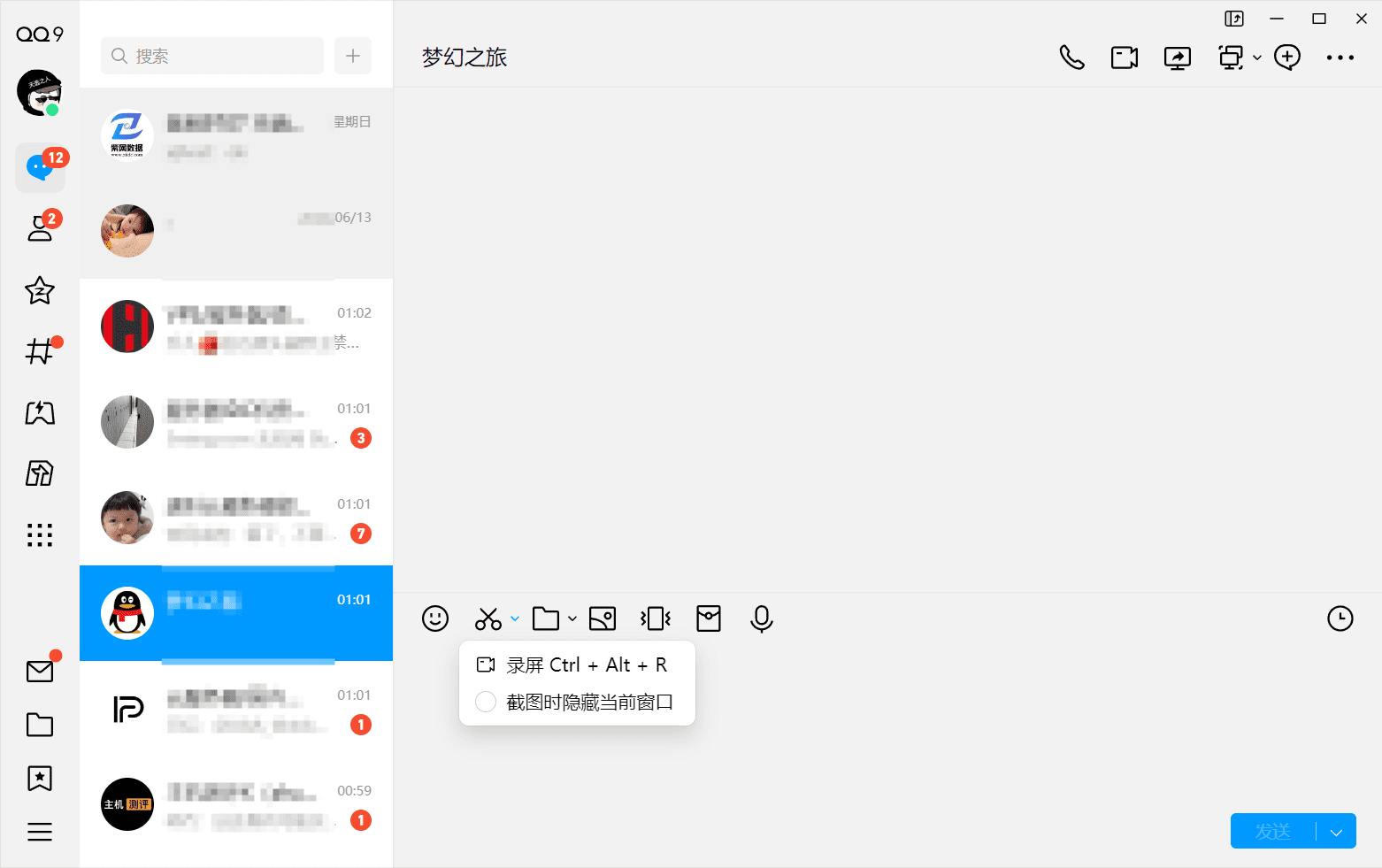The height and width of the screenshot is (868, 1382).
Task: Take a screenshot with scissors icon
Action: pyautogui.click(x=488, y=618)
